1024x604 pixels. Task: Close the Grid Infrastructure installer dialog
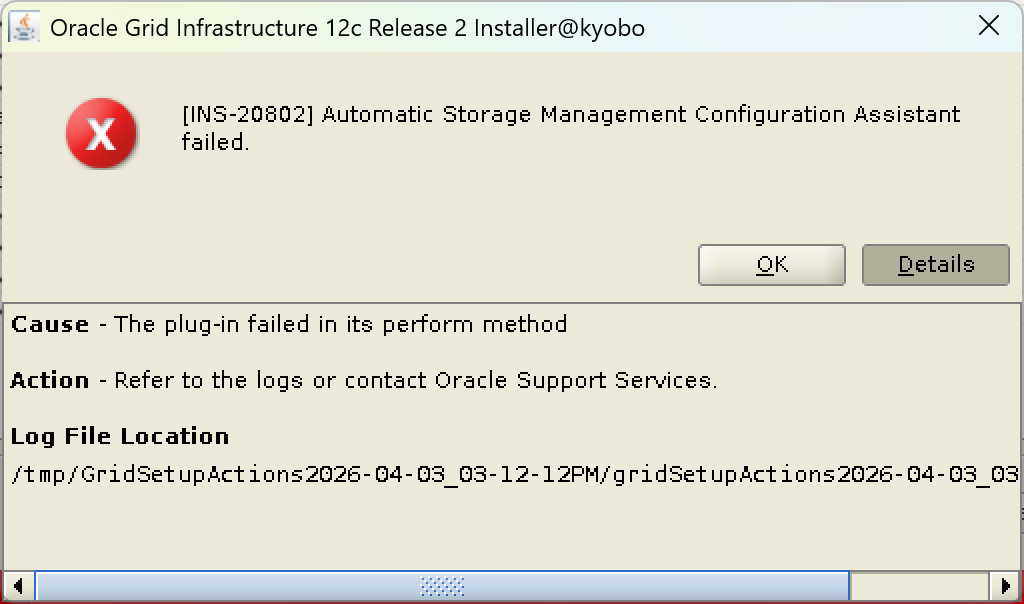tap(988, 26)
